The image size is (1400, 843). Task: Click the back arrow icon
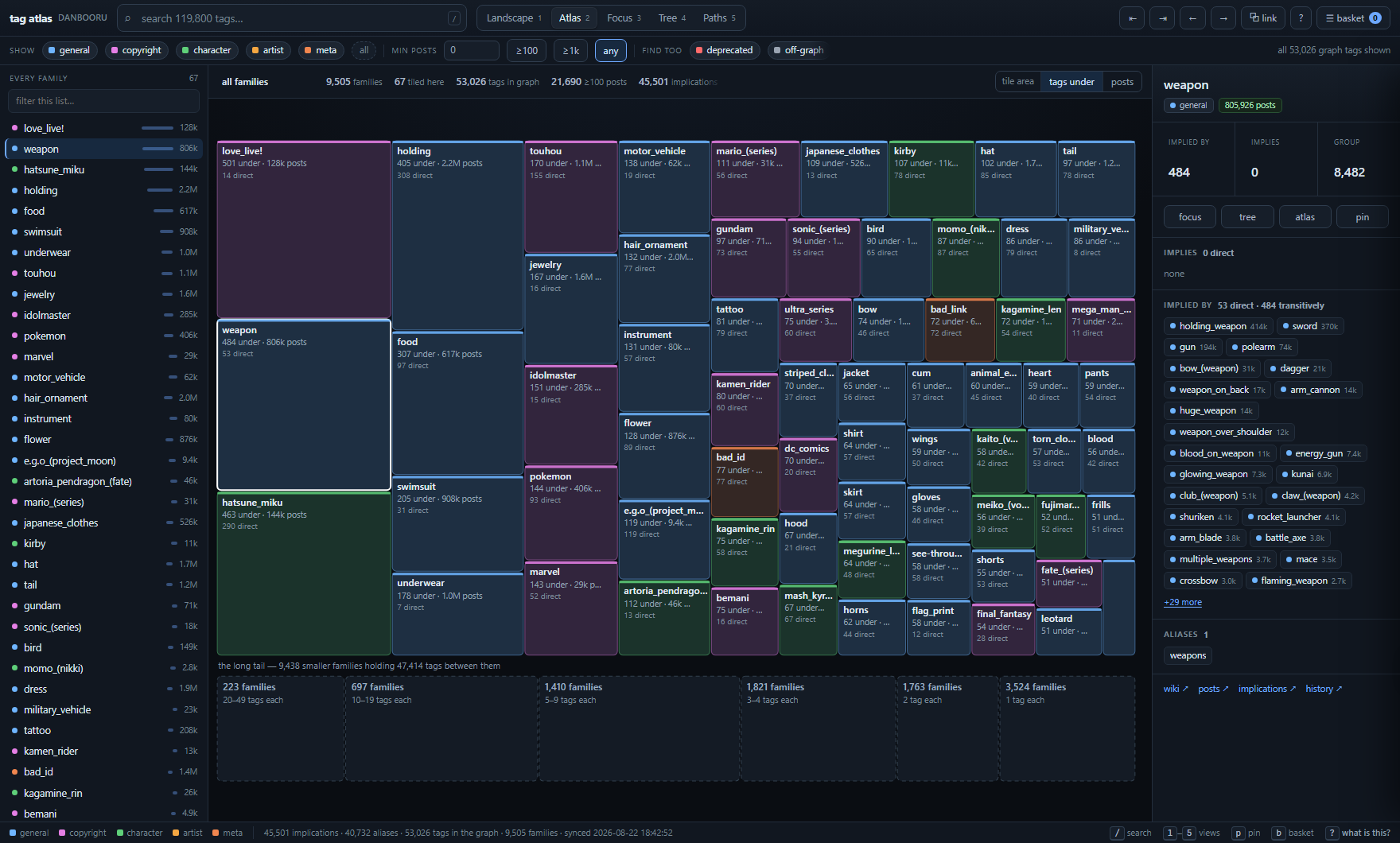[1192, 18]
